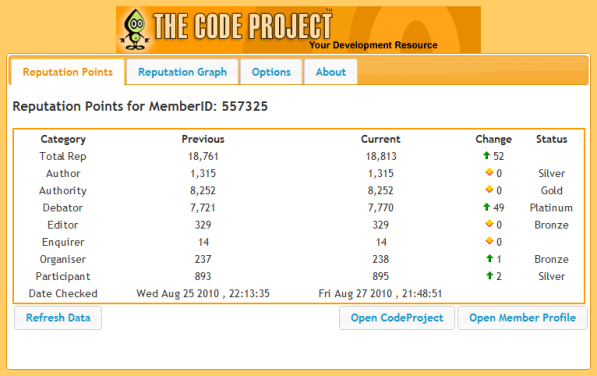The image size is (597, 376).
Task: Select the Reputation Points tab
Action: 68,72
